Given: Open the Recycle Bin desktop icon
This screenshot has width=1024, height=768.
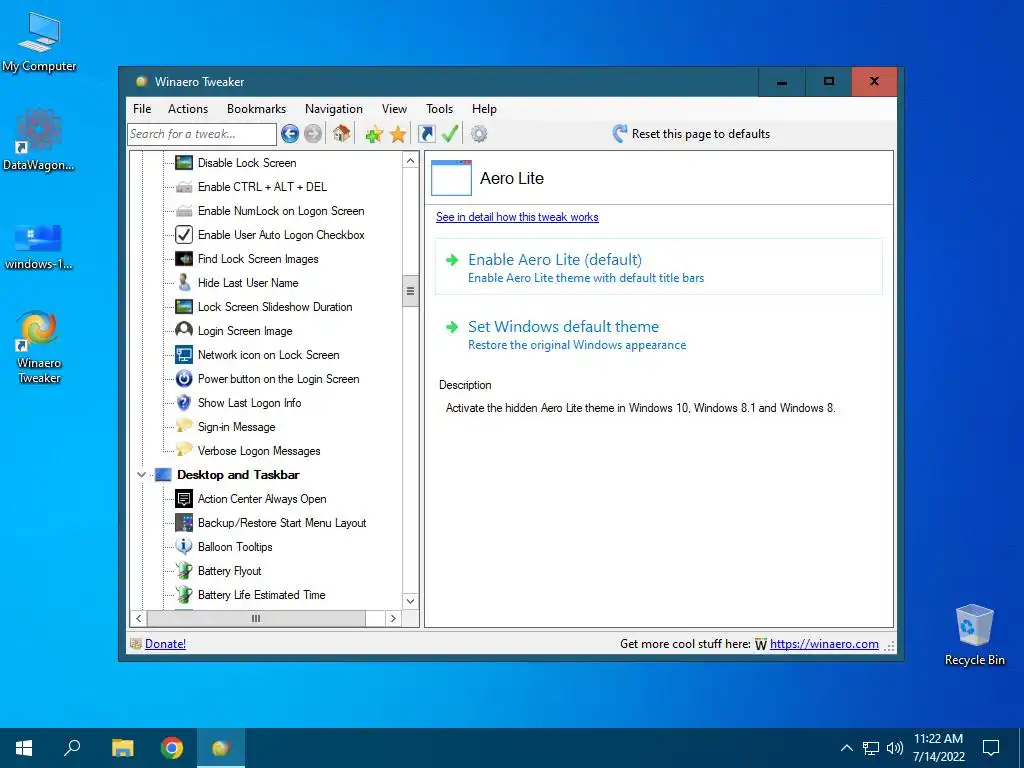Looking at the screenshot, I should click(x=974, y=635).
